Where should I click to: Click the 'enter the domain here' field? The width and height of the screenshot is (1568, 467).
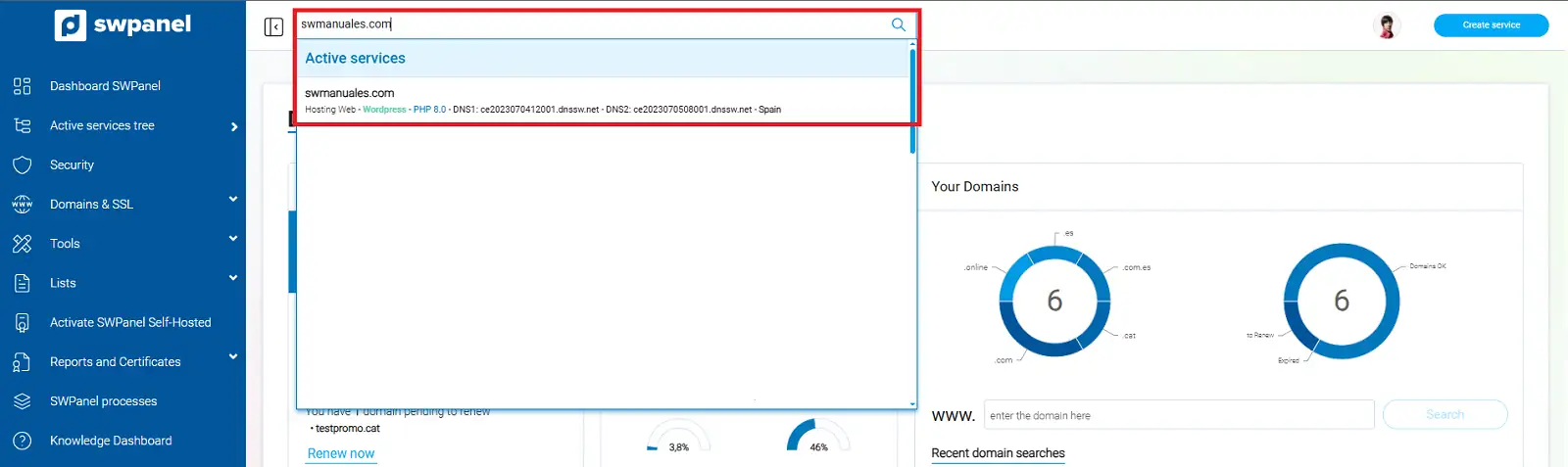(1179, 415)
